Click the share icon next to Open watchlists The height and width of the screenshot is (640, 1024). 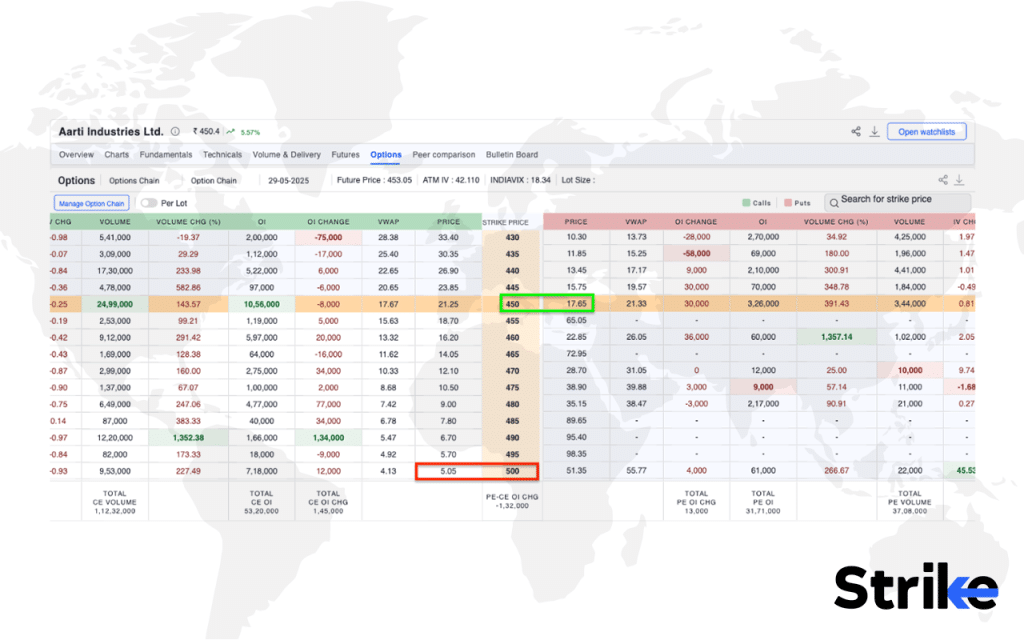pos(856,131)
